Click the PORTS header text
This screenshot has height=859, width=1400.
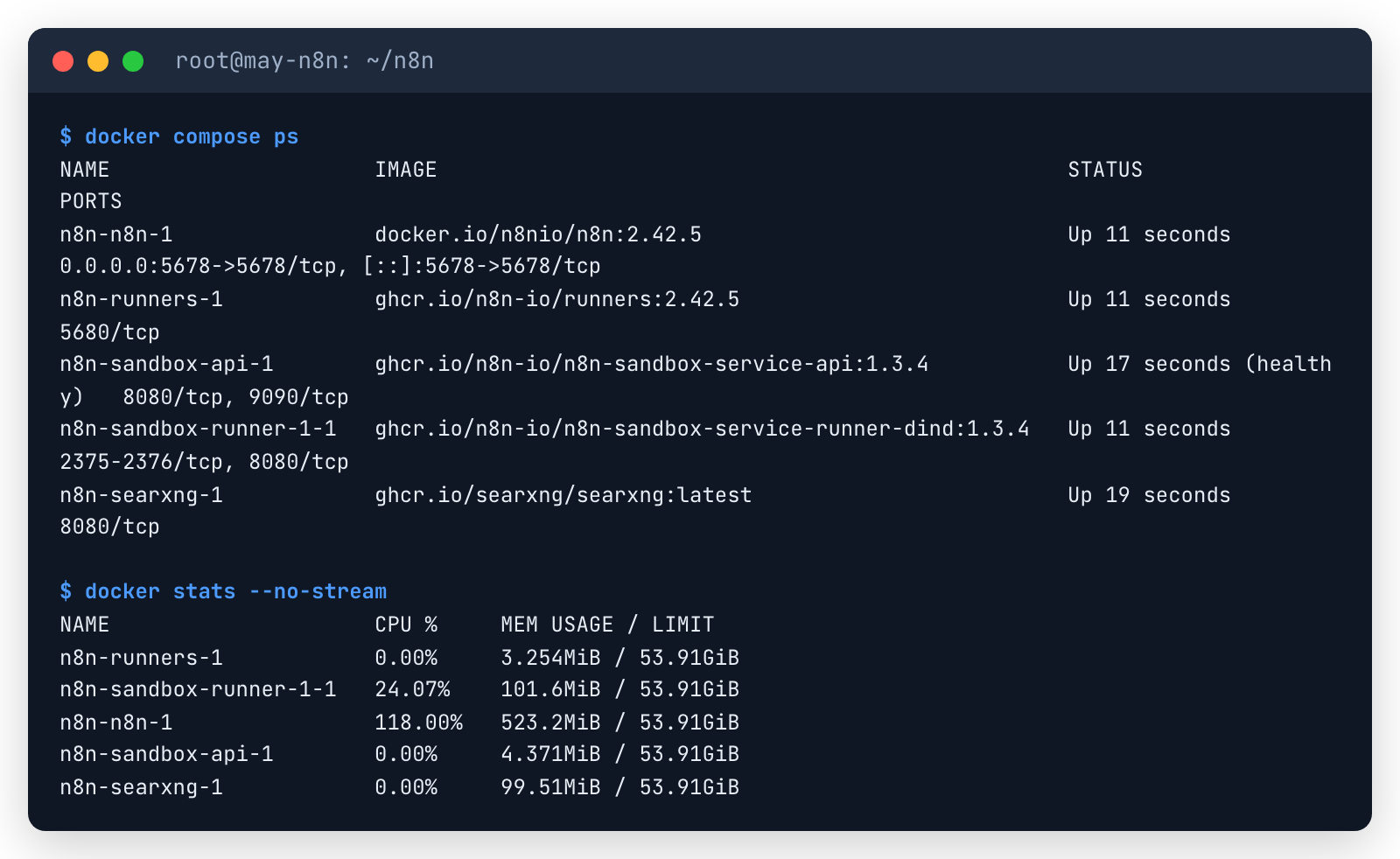(x=91, y=201)
